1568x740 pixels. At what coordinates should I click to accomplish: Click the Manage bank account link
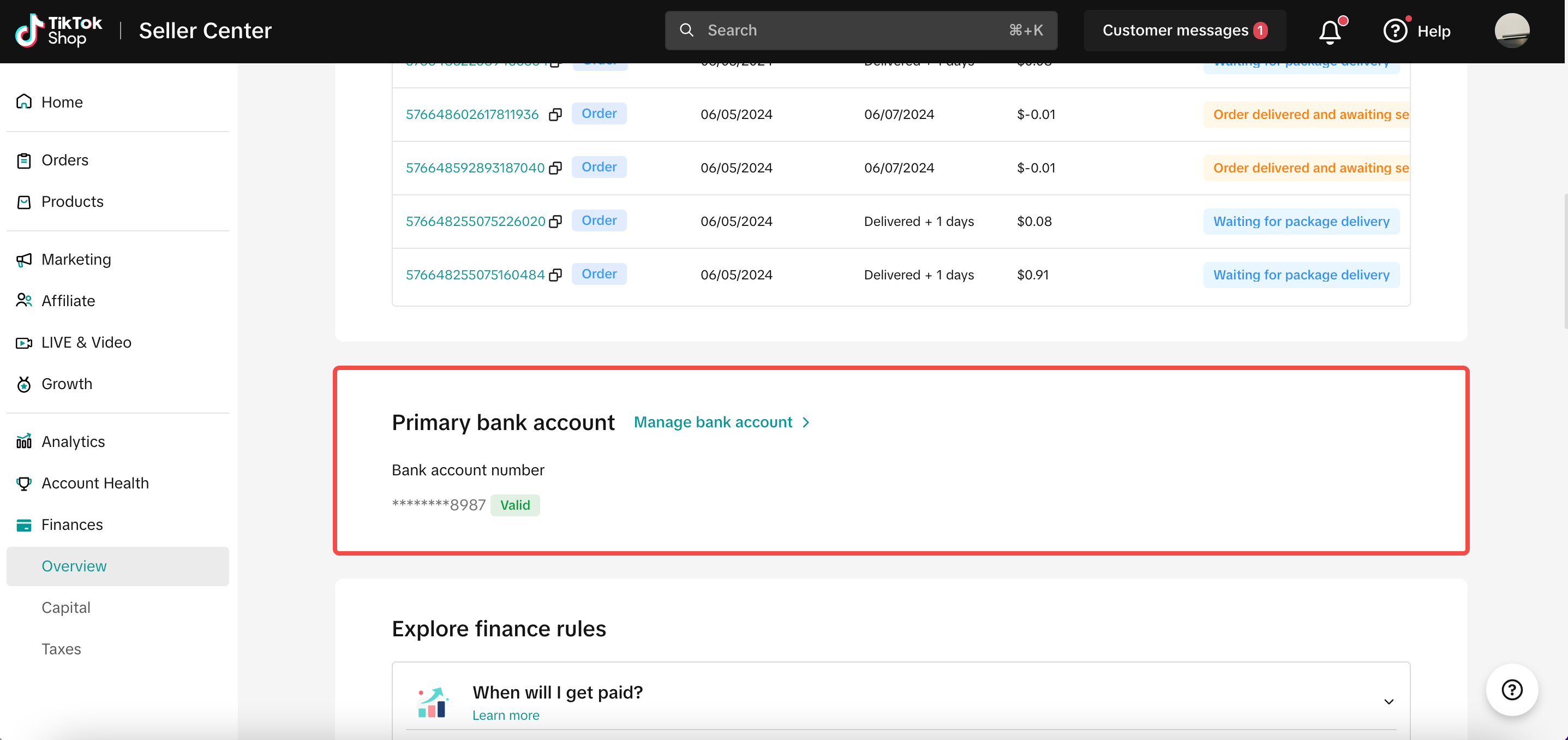[713, 422]
